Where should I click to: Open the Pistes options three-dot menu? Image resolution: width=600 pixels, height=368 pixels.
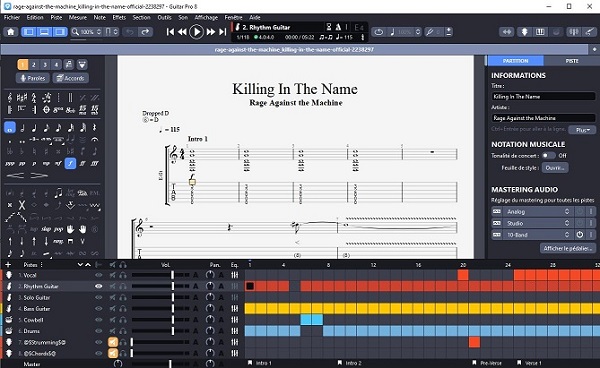click(41, 265)
